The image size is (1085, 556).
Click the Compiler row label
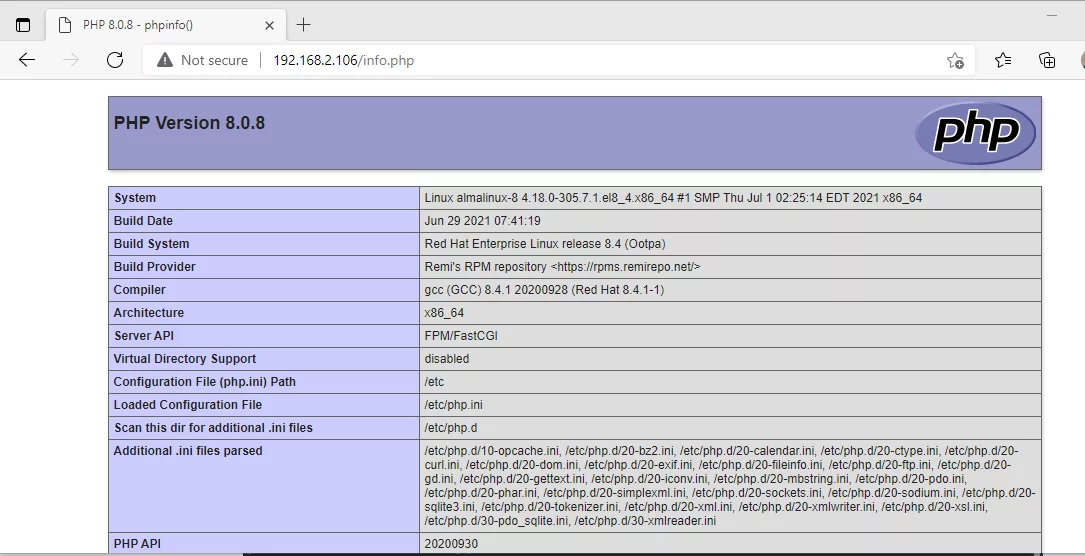click(x=140, y=290)
